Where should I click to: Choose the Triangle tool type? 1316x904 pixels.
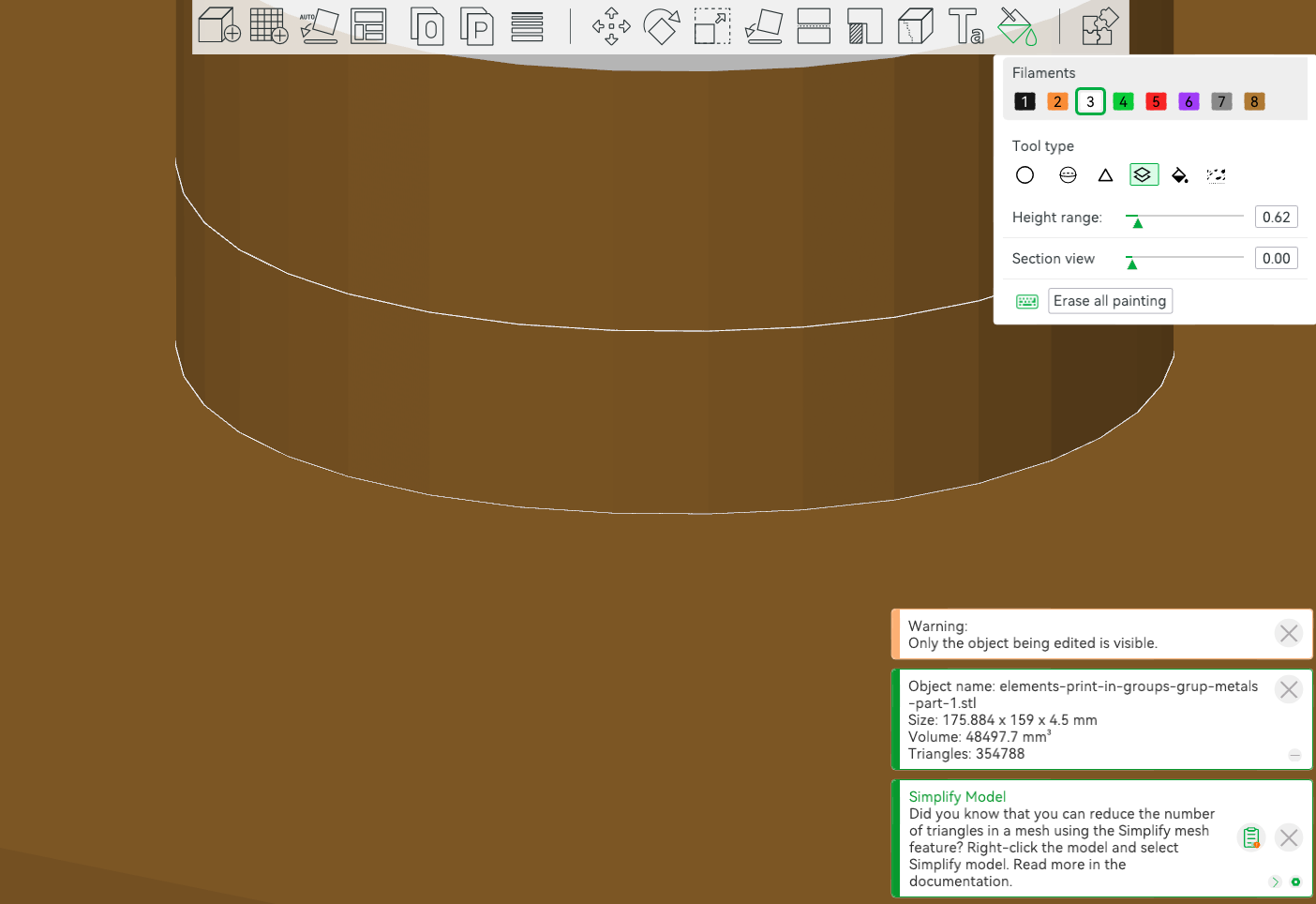pos(1105,175)
